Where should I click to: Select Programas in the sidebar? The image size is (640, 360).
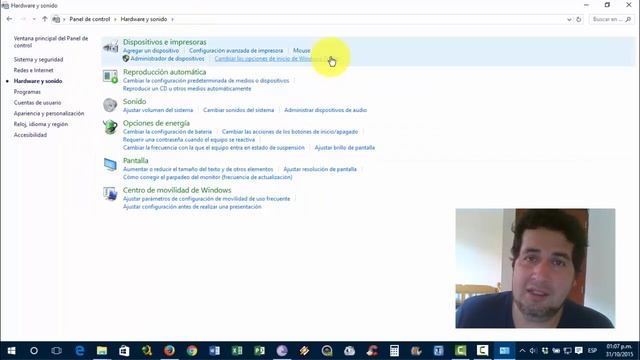pos(27,92)
